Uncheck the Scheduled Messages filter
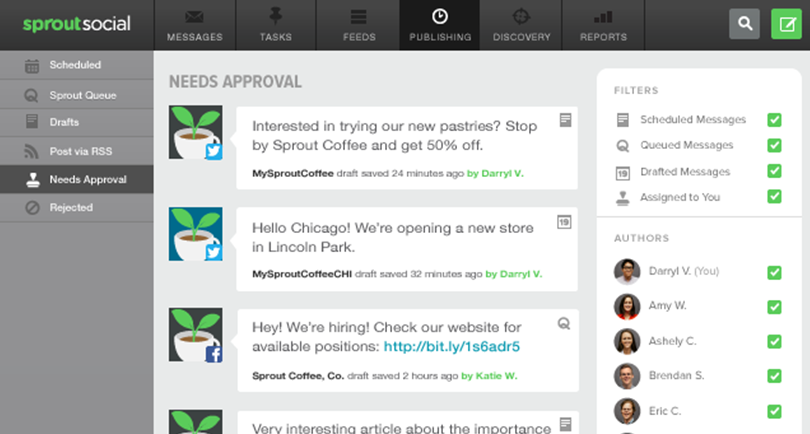810x434 pixels. click(x=774, y=120)
